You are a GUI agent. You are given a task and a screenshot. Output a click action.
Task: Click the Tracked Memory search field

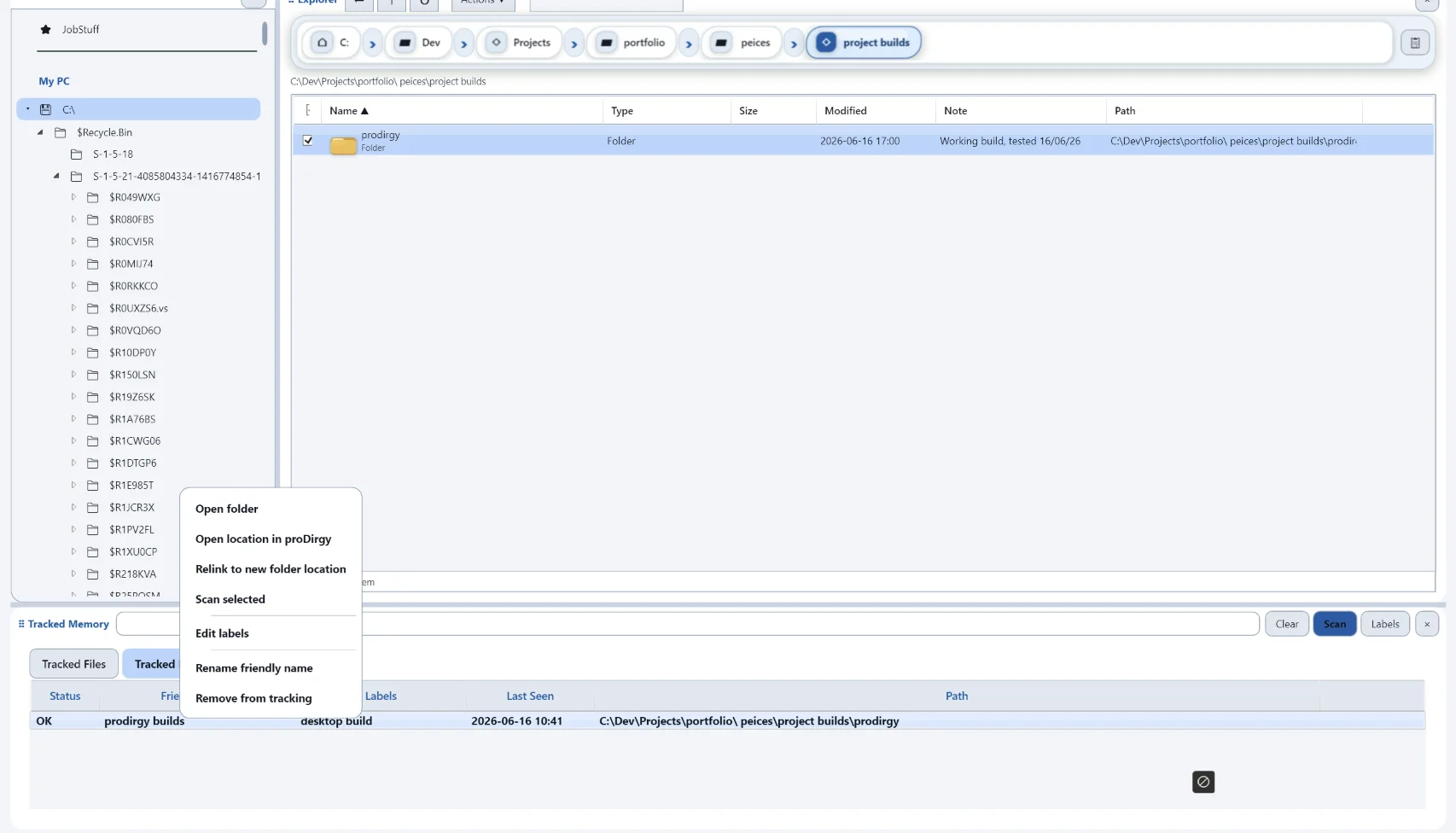tap(687, 624)
